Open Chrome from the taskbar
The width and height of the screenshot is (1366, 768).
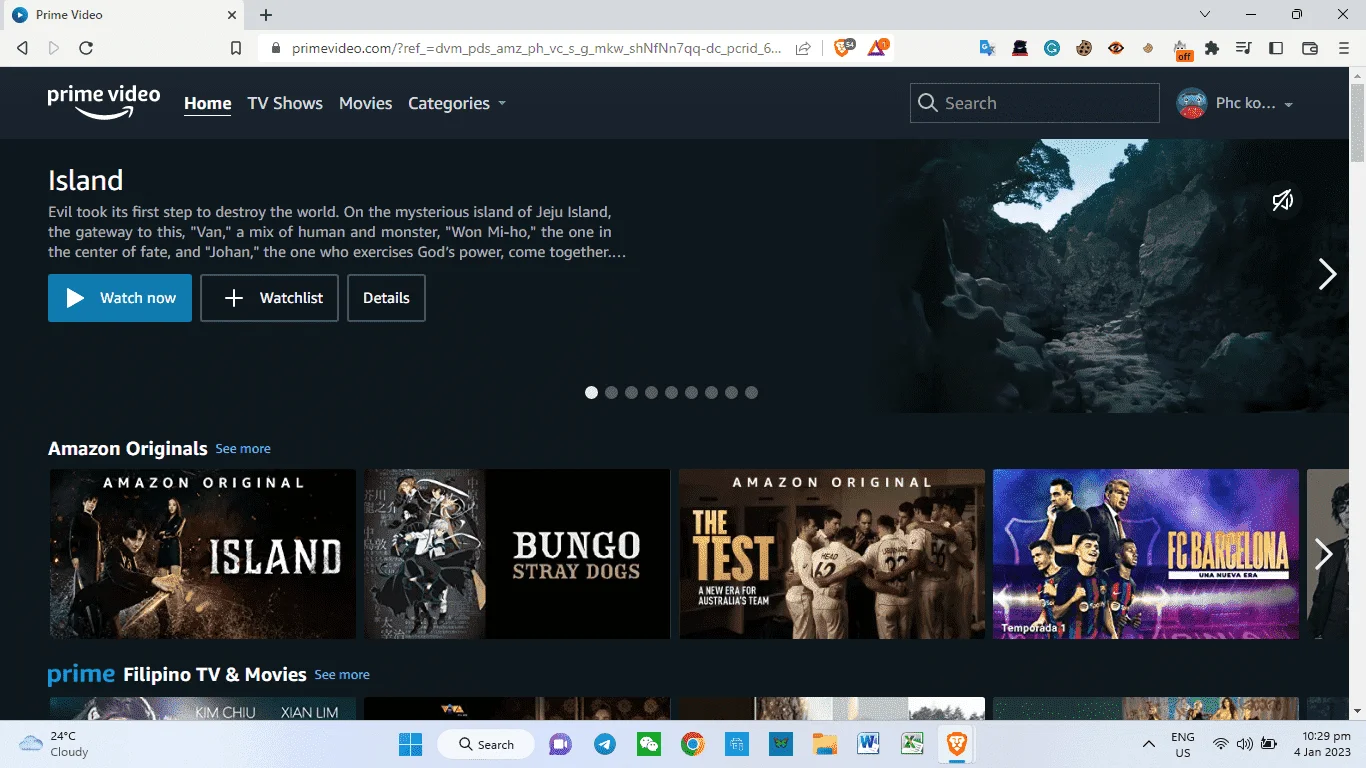point(692,744)
